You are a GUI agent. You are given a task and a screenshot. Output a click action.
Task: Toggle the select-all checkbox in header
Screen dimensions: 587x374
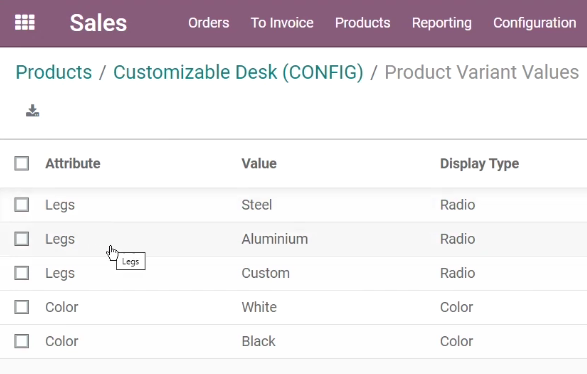(22, 164)
